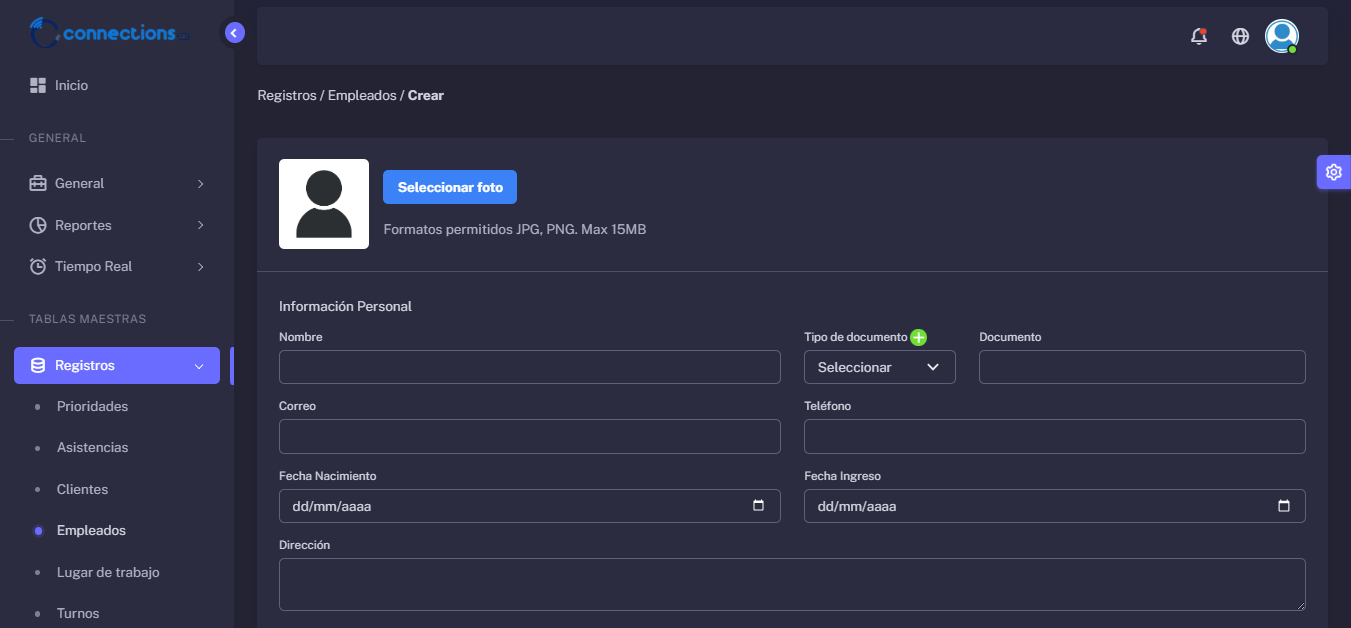1351x628 pixels.
Task: Open the Prioridades page
Action: pos(92,407)
